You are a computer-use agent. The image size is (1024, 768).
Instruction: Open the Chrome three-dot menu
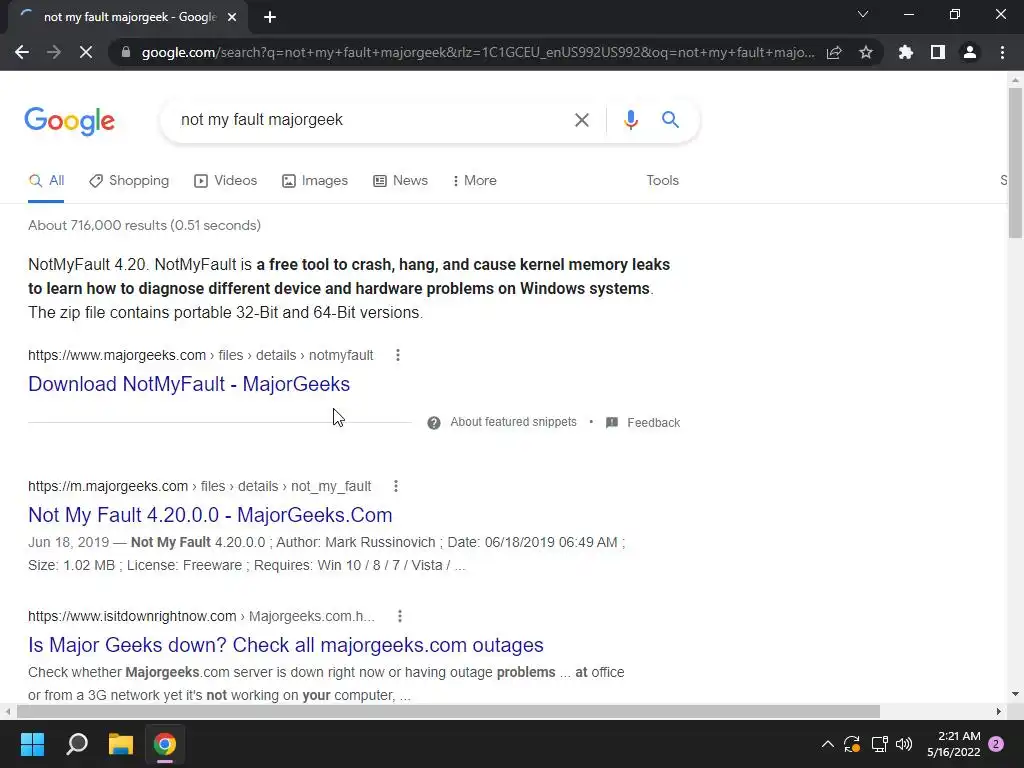[1002, 52]
